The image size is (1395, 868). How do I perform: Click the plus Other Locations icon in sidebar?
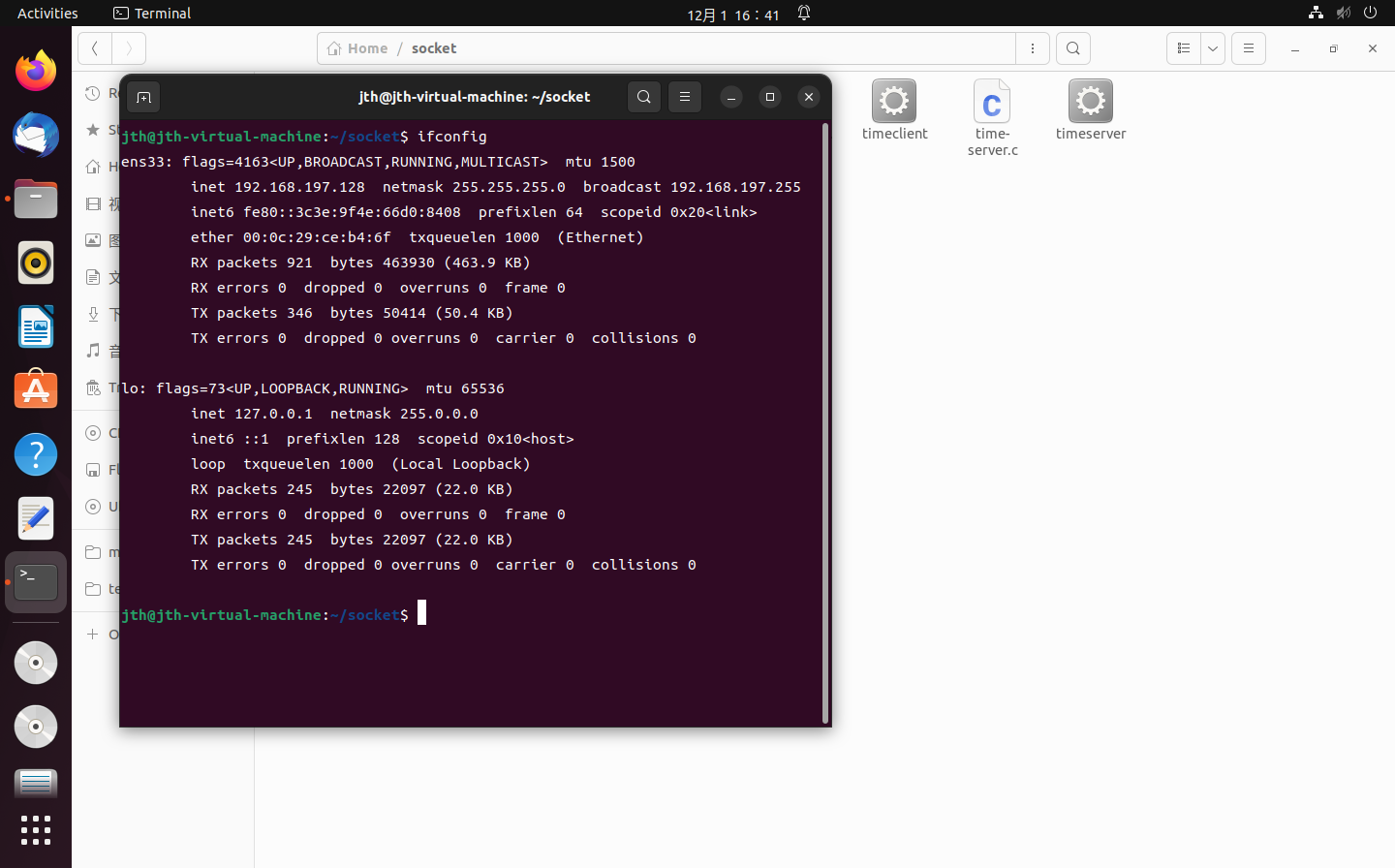click(x=93, y=635)
